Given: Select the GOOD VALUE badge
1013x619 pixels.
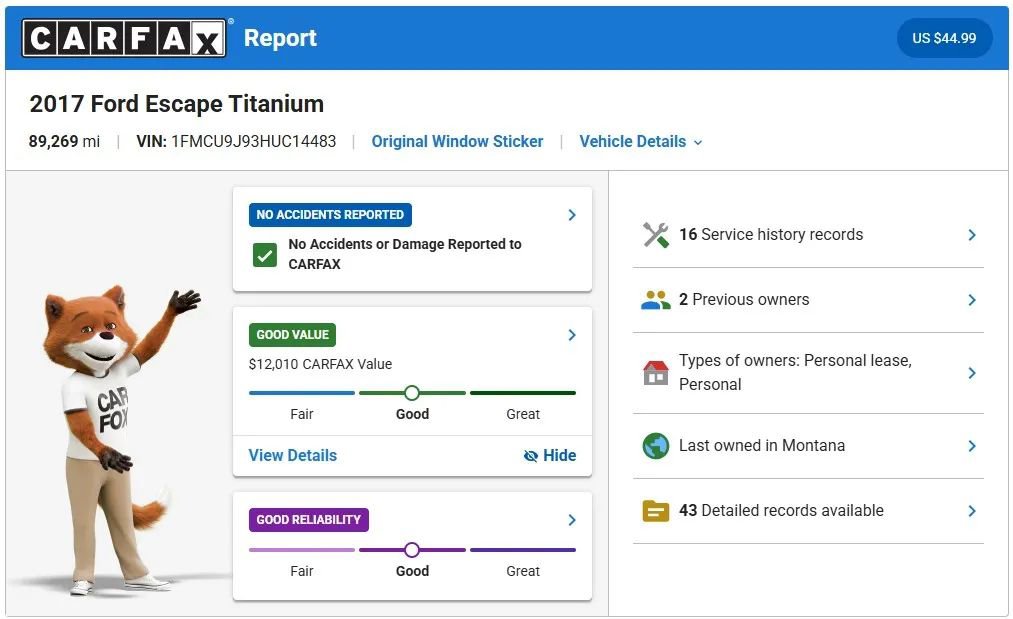Looking at the screenshot, I should 292,335.
